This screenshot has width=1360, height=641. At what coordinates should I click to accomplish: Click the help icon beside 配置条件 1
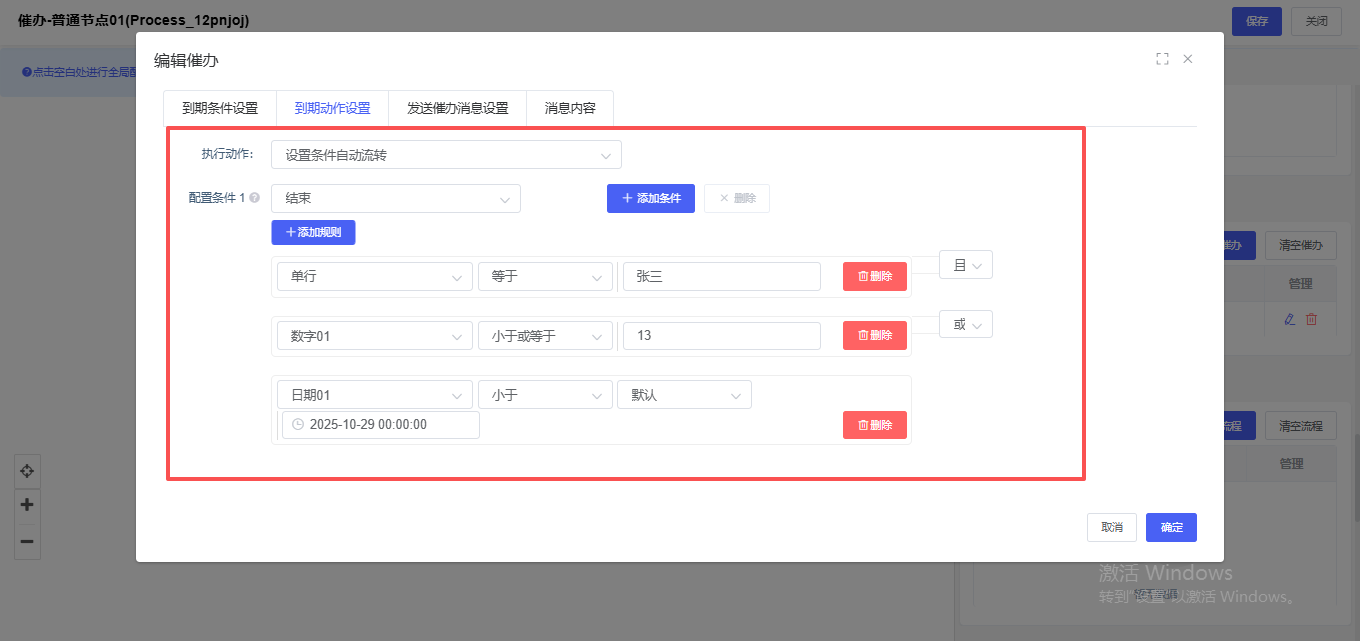[254, 198]
